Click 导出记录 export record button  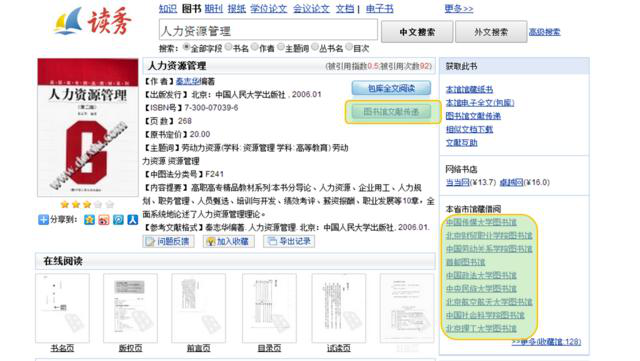click(x=289, y=241)
